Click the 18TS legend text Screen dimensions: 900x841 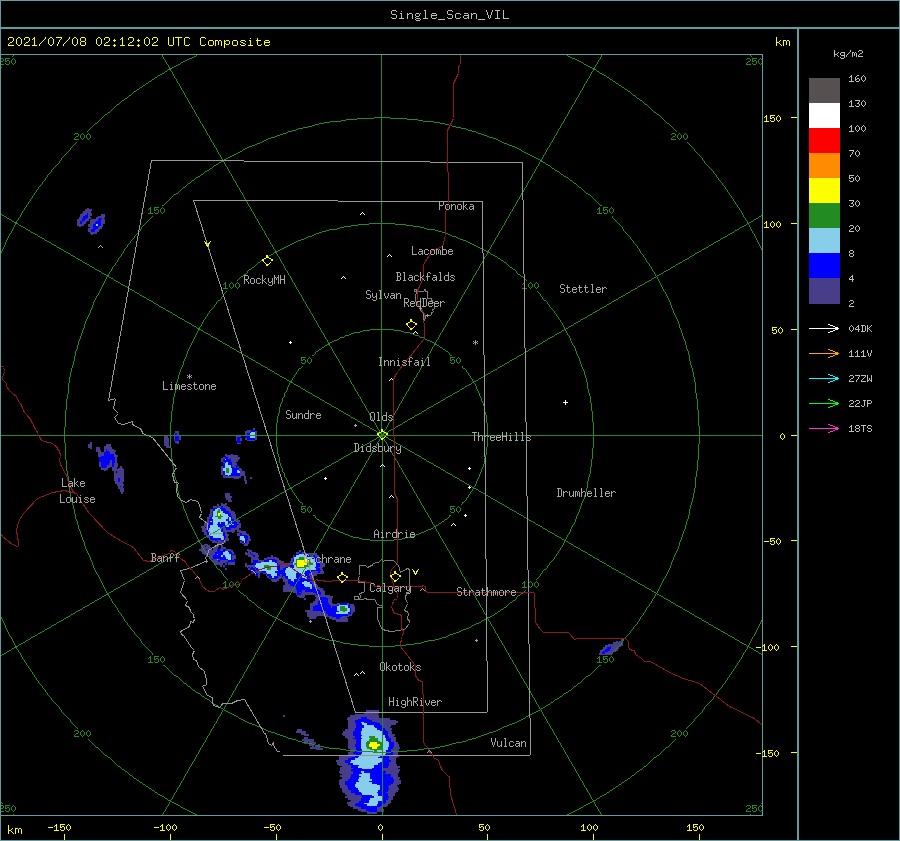[x=860, y=429]
